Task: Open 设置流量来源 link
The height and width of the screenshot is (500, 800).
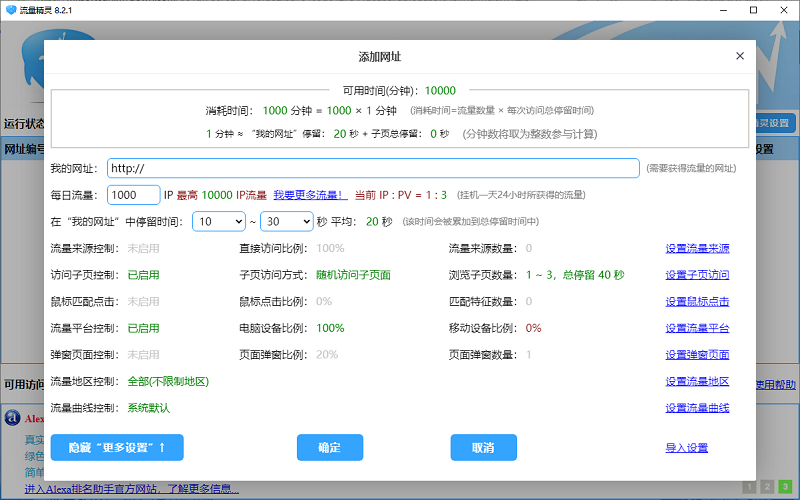Action: point(697,248)
